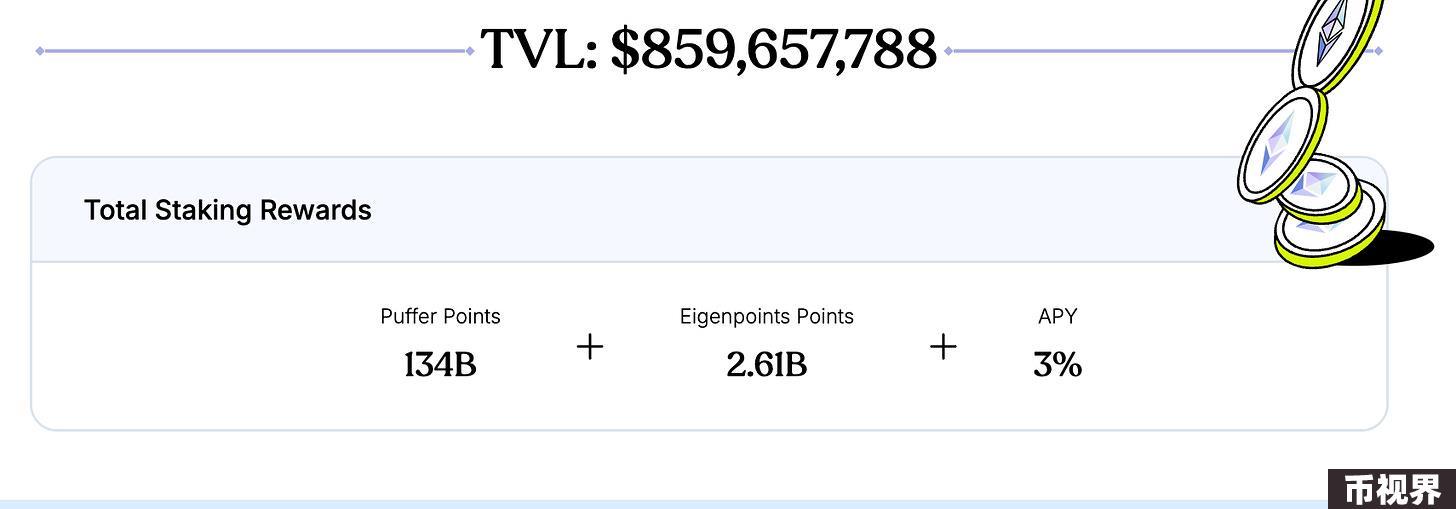The width and height of the screenshot is (1456, 509).
Task: Click the APY label
Action: coord(1057,316)
